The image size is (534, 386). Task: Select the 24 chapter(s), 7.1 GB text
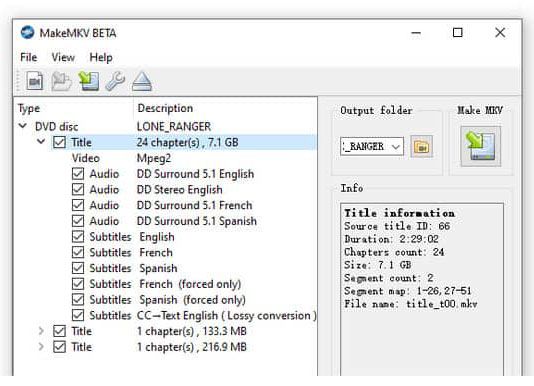pos(187,142)
